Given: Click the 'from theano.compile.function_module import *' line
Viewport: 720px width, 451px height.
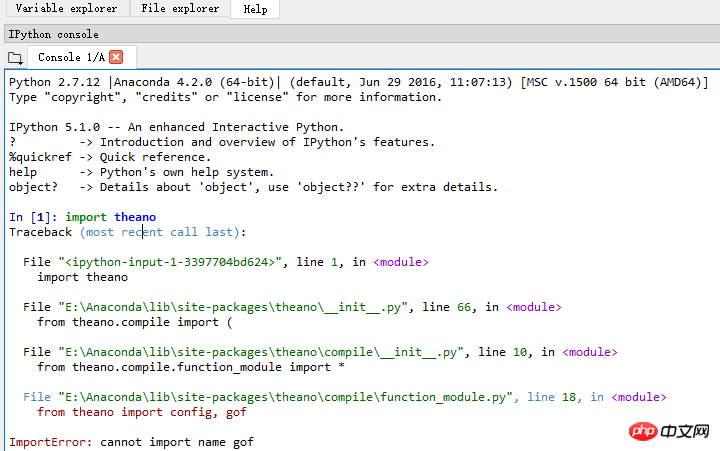Looking at the screenshot, I should 191,367.
